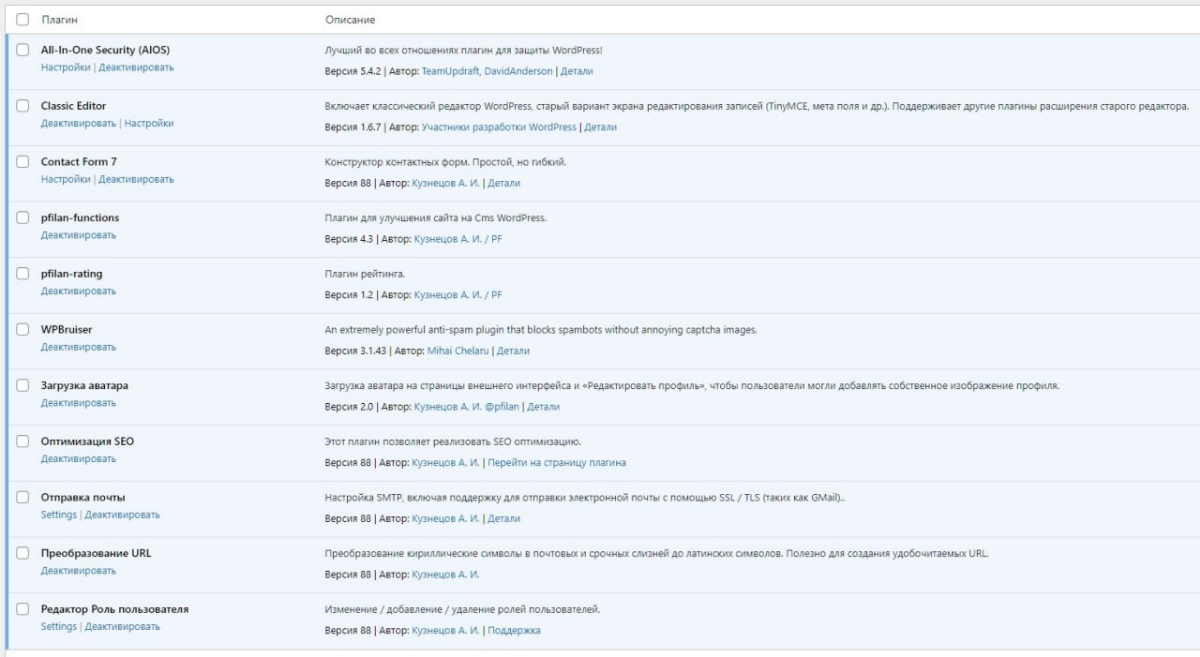Viewport: 1200px width, 657px height.
Task: Open Contact Form 7 Настройки link
Action: pyautogui.click(x=66, y=180)
